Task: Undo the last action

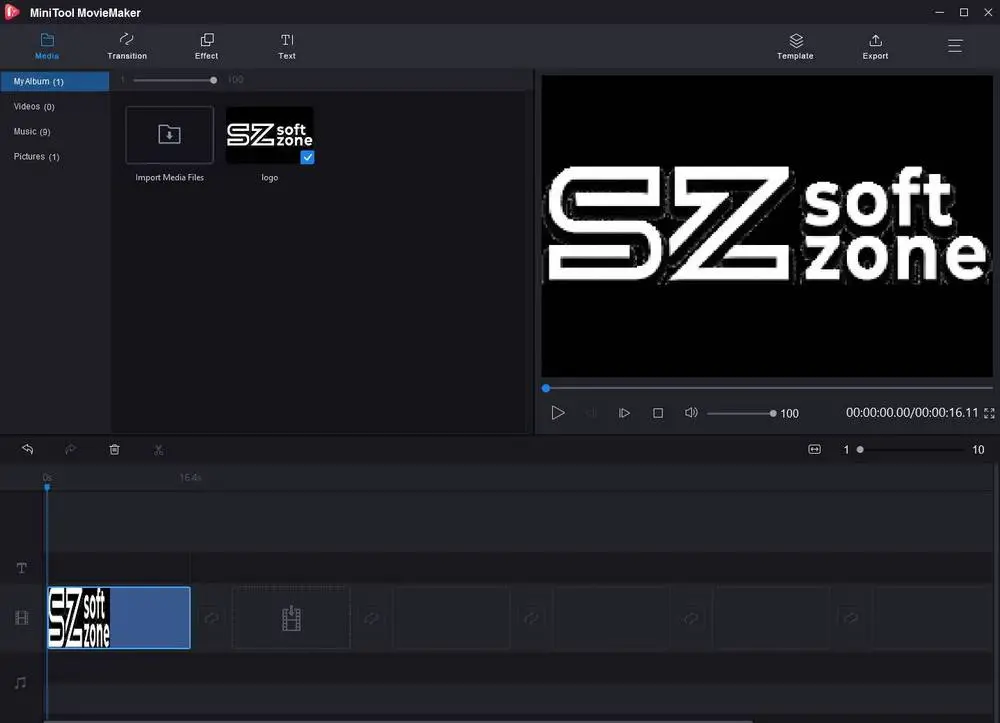Action: (27, 449)
